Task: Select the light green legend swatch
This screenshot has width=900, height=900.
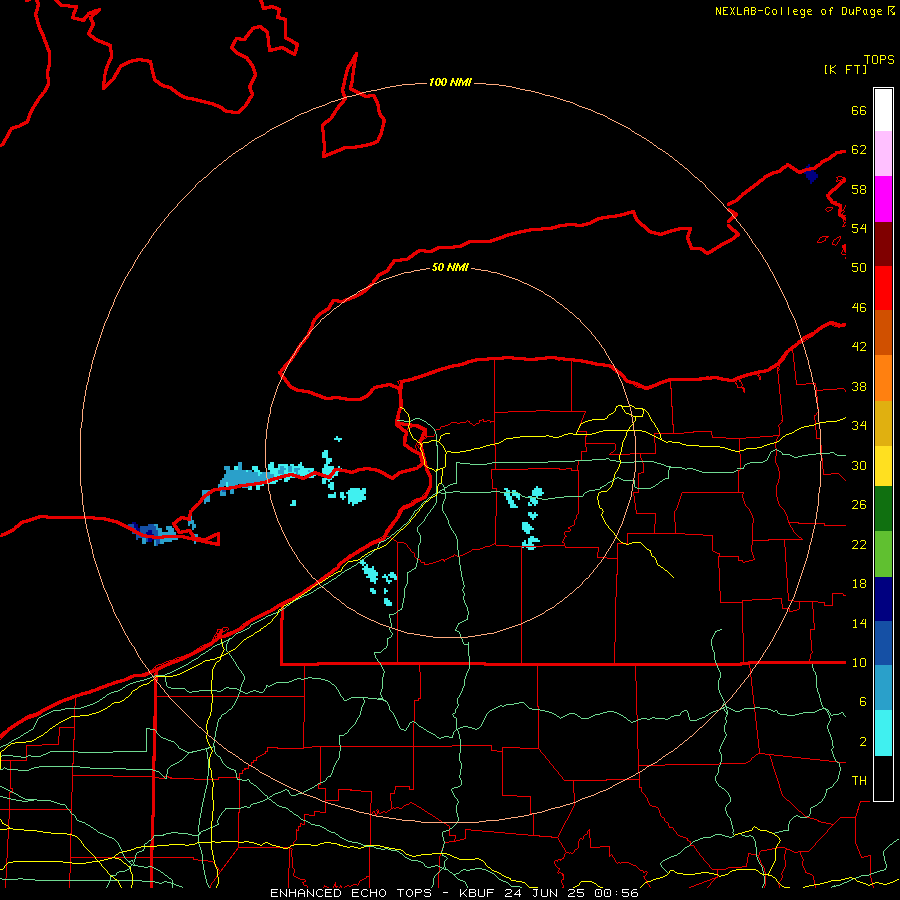Action: pyautogui.click(x=883, y=554)
